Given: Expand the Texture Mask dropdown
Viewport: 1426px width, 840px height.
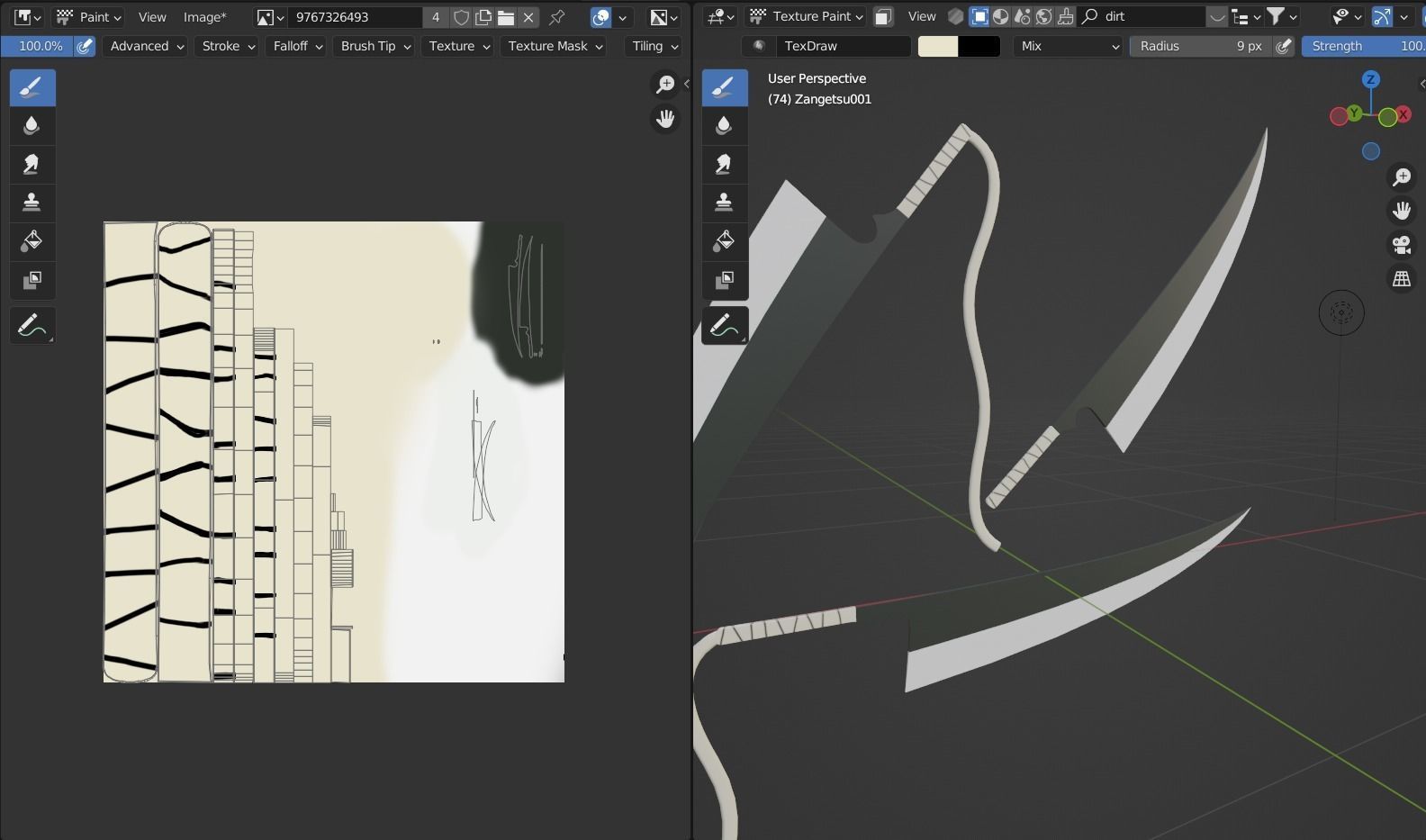Looking at the screenshot, I should 553,46.
